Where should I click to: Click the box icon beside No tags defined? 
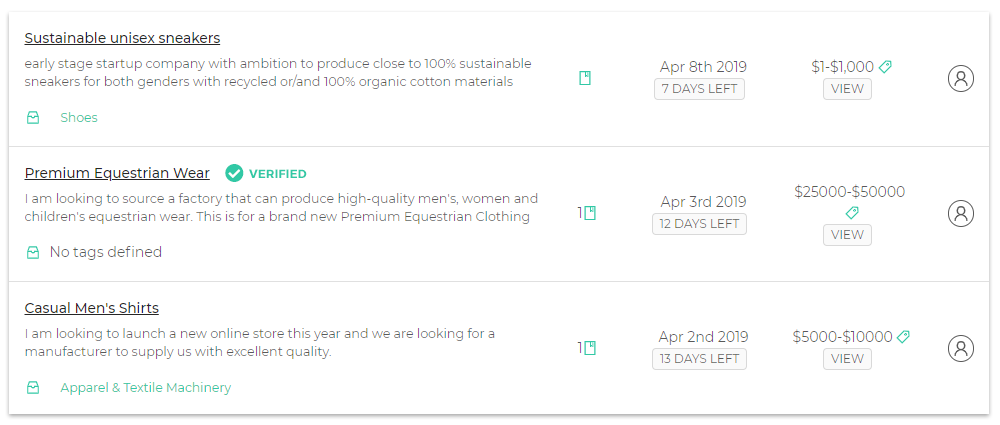[x=33, y=253]
